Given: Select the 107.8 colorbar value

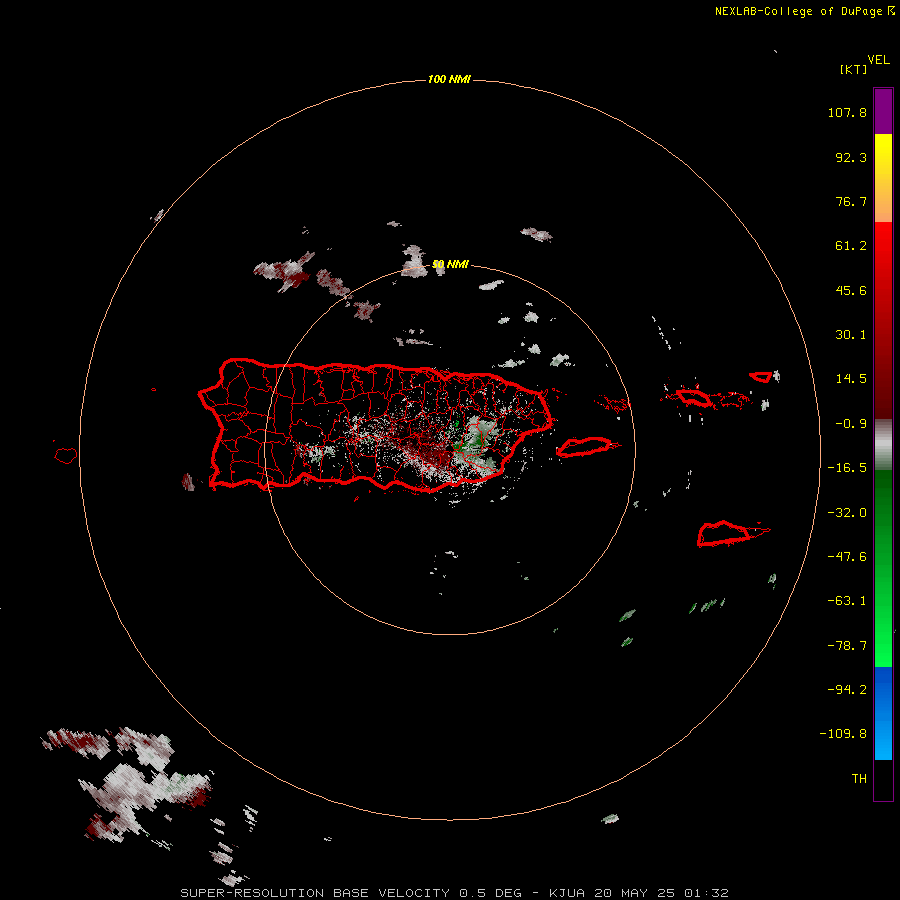Looking at the screenshot, I should coord(847,112).
